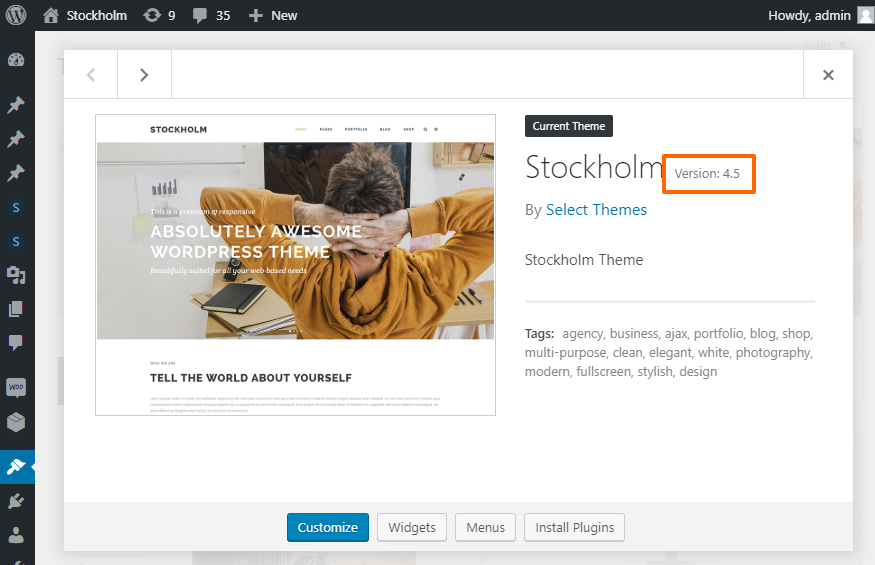Open the Dashboard sidebar icon
Image resolution: width=875 pixels, height=565 pixels.
pyautogui.click(x=16, y=60)
